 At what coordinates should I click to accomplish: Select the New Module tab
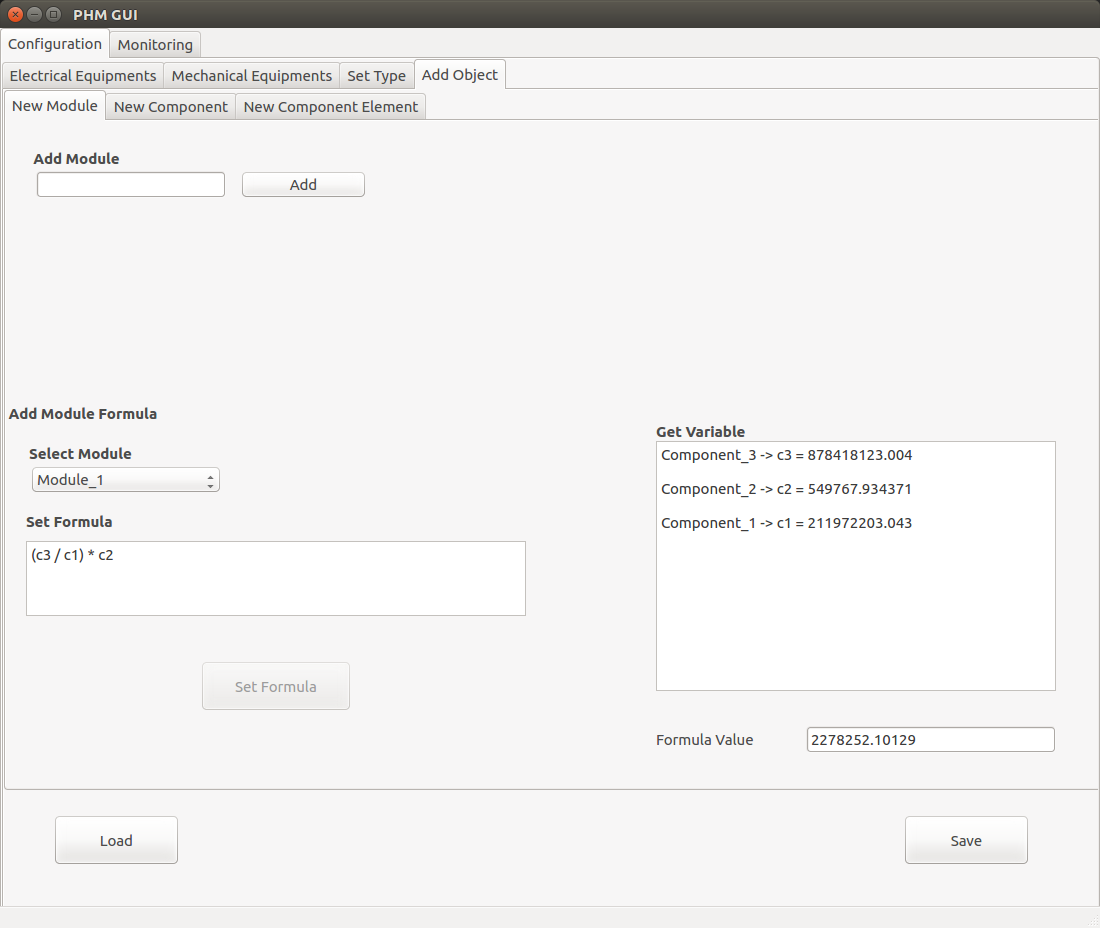(x=55, y=105)
